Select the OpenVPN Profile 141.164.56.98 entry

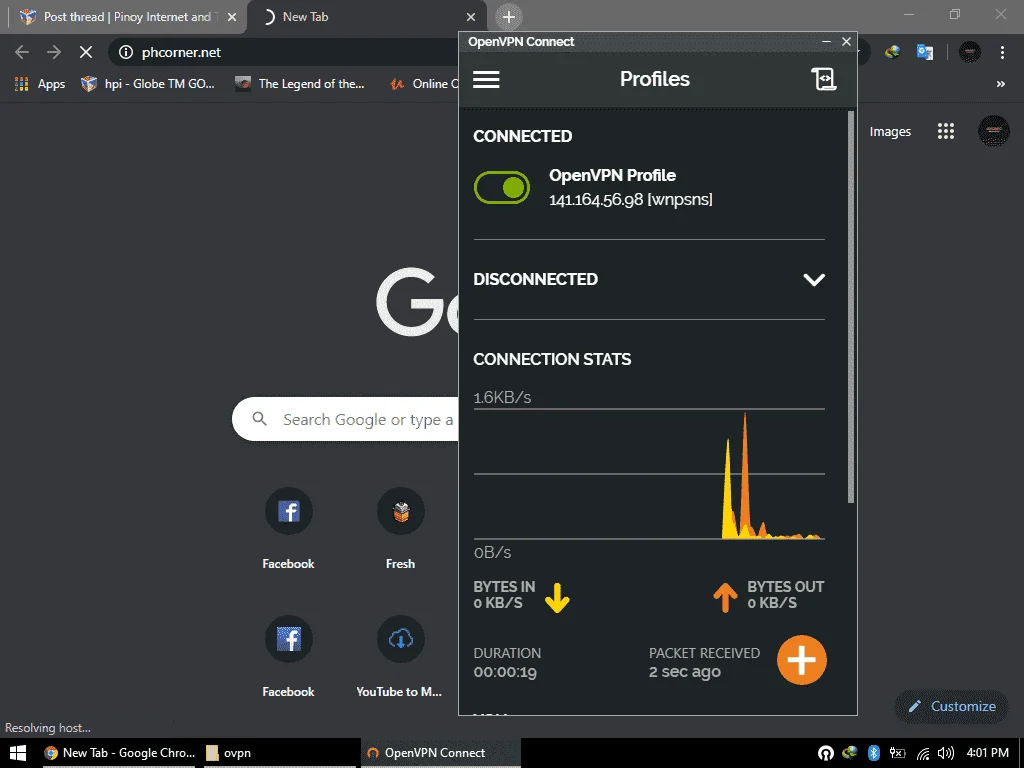[630, 187]
